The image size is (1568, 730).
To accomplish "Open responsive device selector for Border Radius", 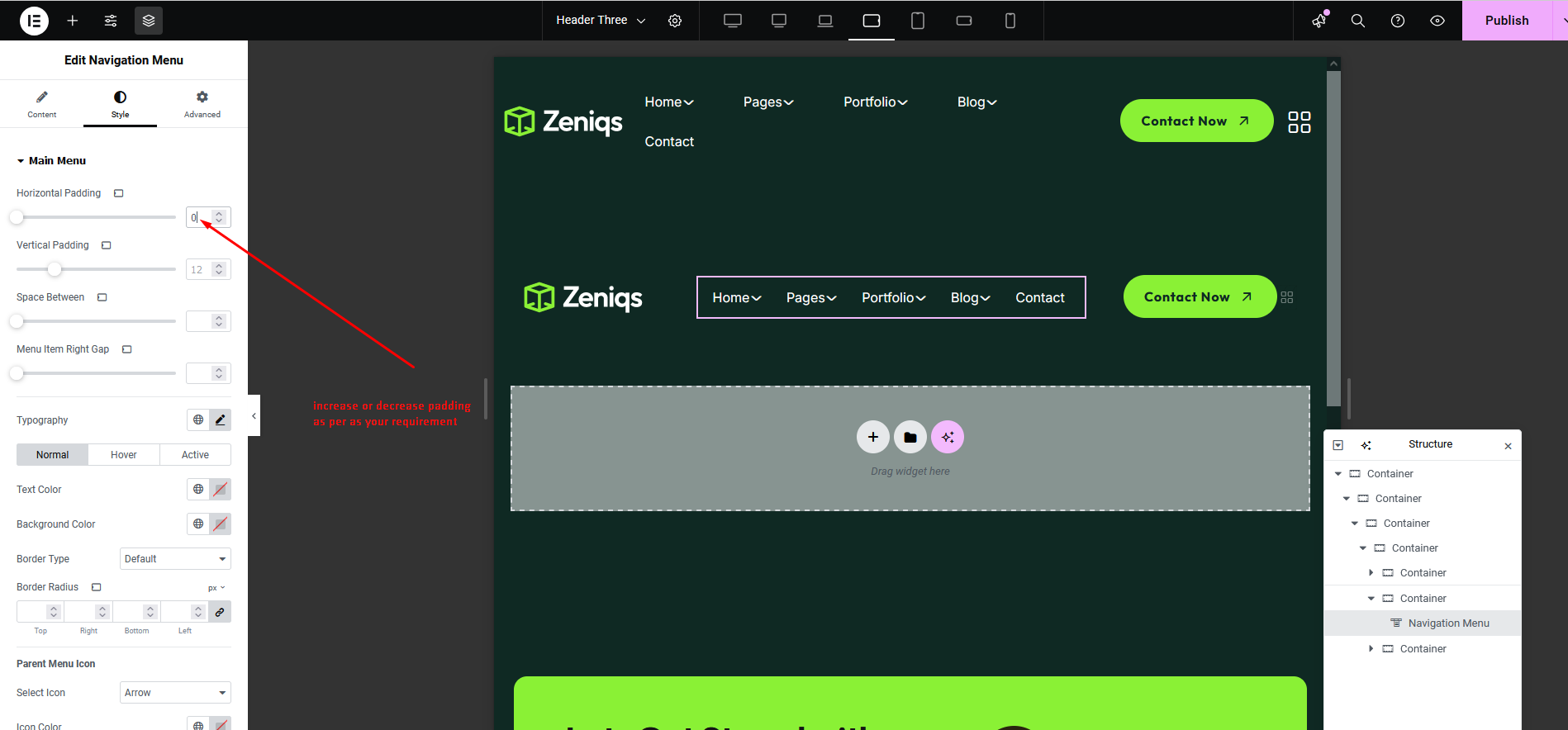I will pyautogui.click(x=97, y=587).
